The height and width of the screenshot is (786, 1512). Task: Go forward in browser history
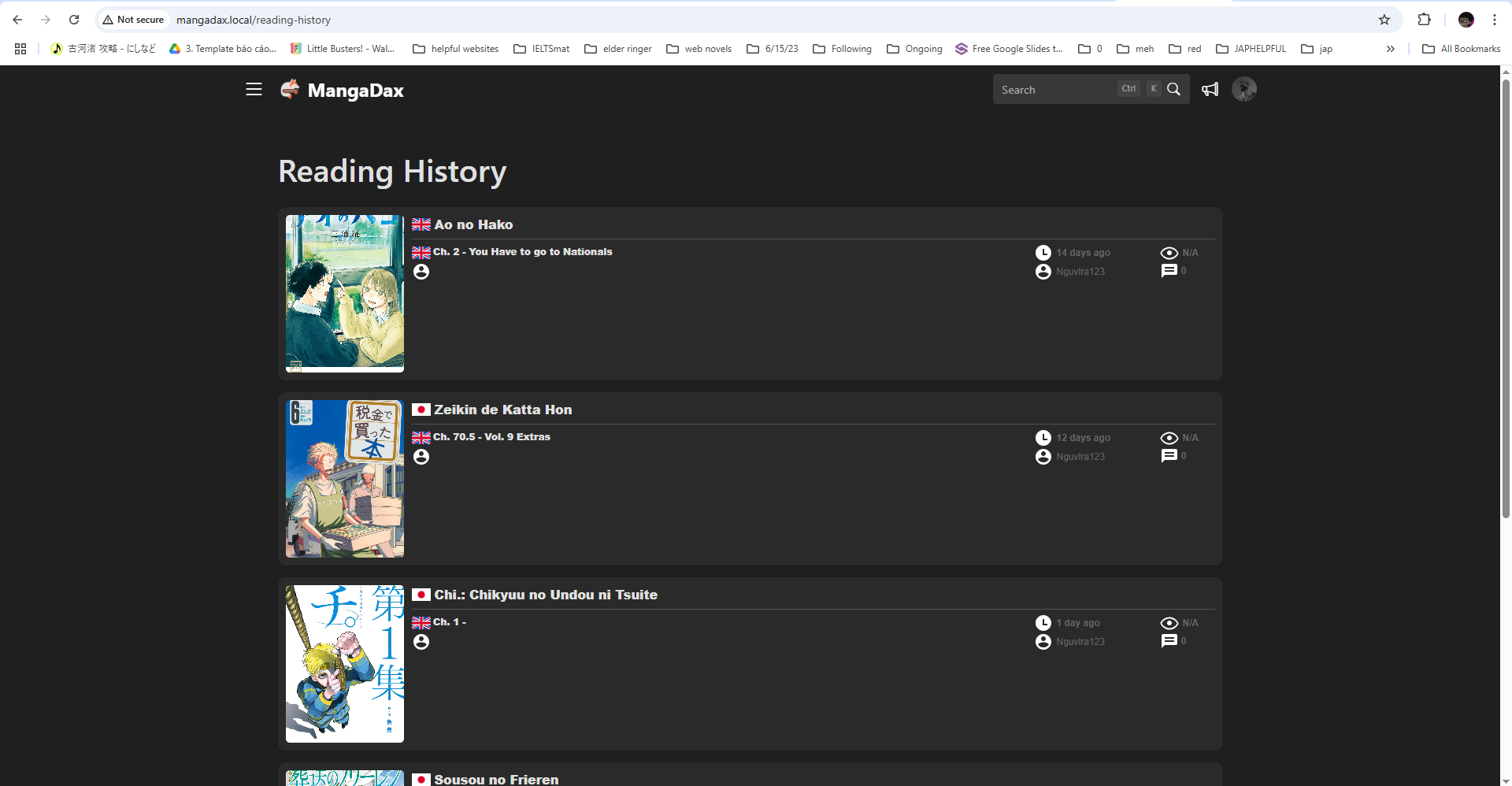click(46, 20)
